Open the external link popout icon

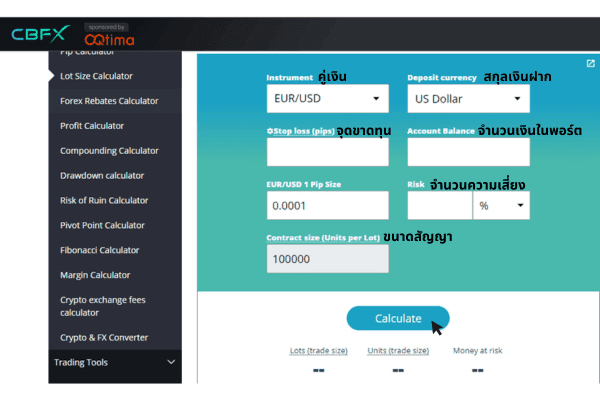click(x=590, y=64)
